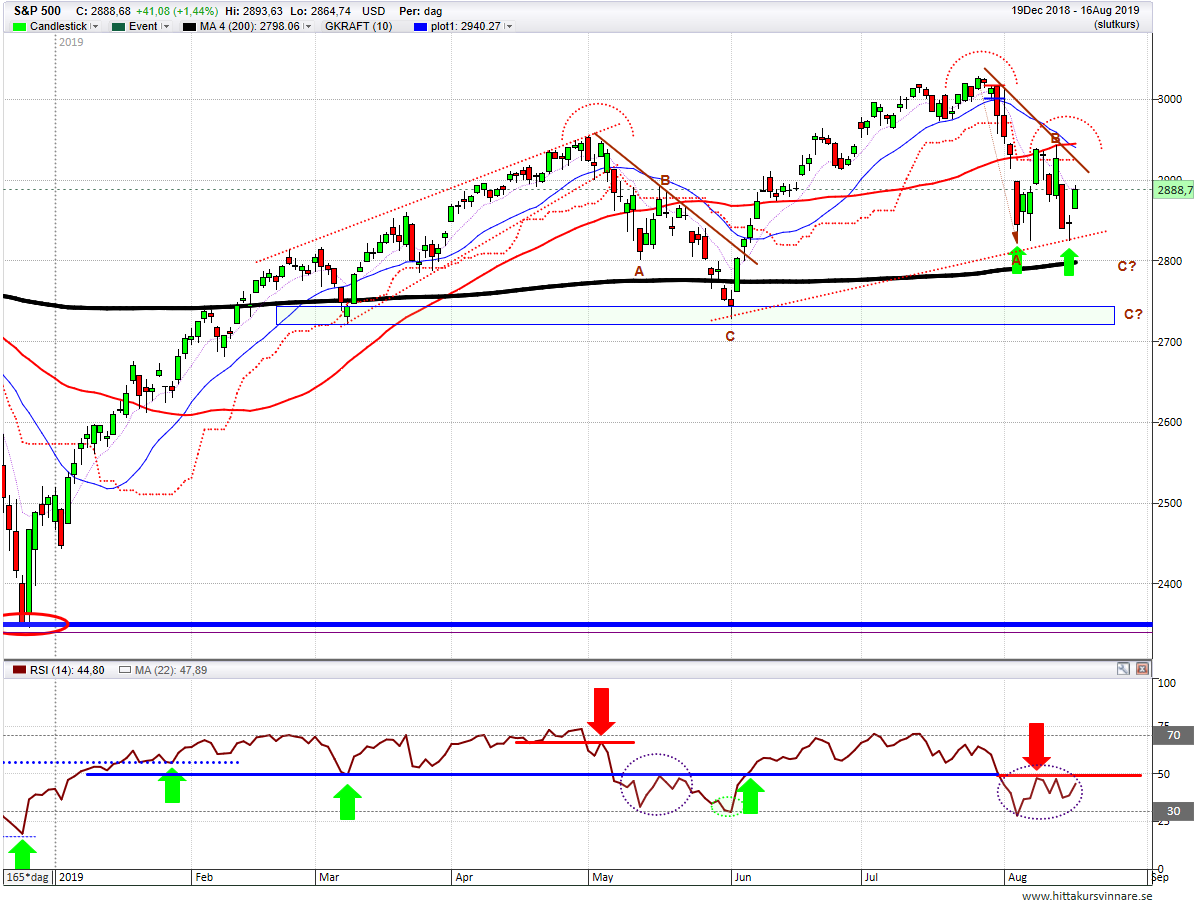Select the Event legend label
Screen dimensions: 1197x901
(x=143, y=26)
